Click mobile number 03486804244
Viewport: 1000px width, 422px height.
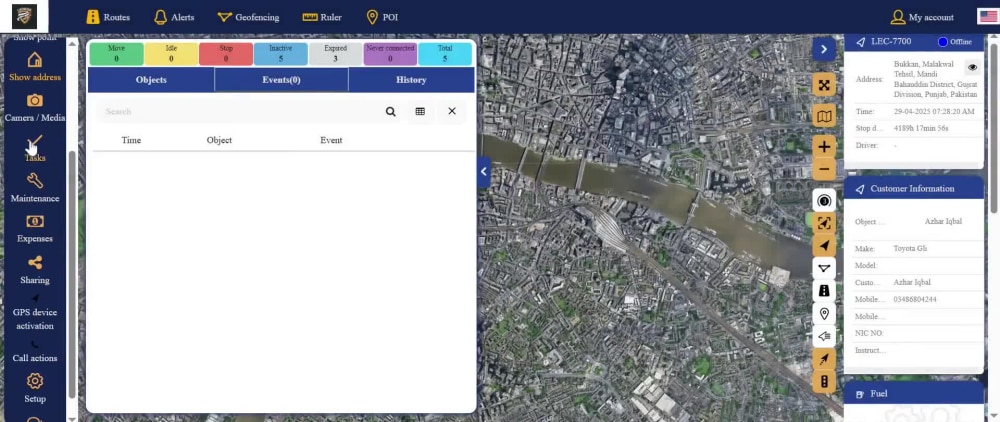tap(915, 300)
